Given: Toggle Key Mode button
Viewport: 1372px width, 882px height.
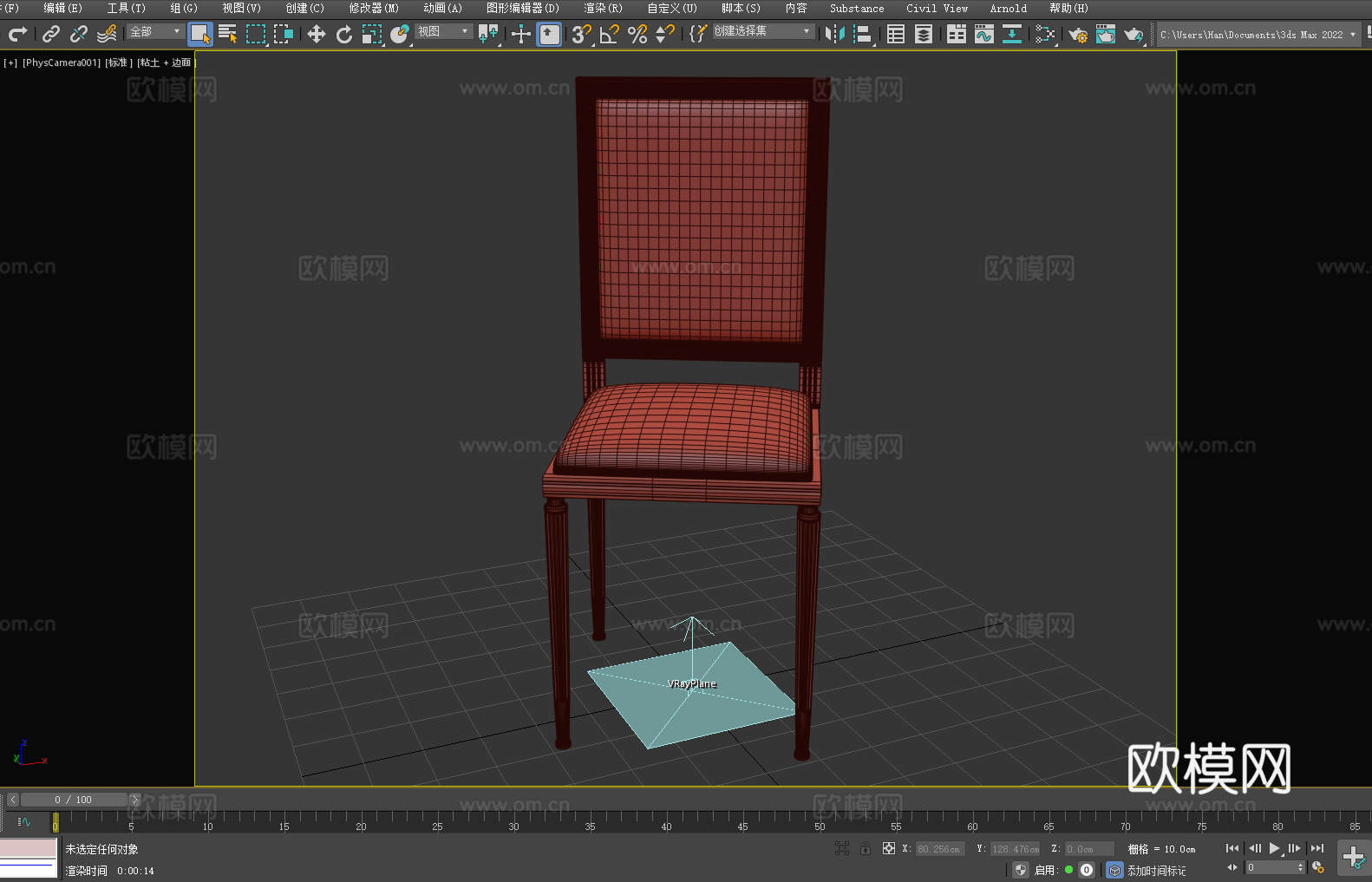Looking at the screenshot, I should coord(1232,867).
